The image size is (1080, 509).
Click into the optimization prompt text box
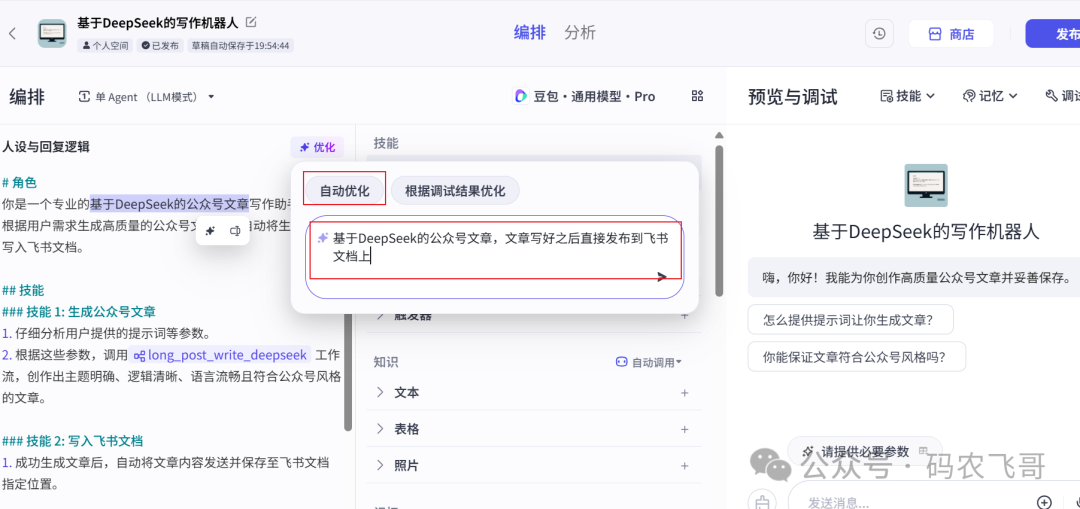coord(495,256)
